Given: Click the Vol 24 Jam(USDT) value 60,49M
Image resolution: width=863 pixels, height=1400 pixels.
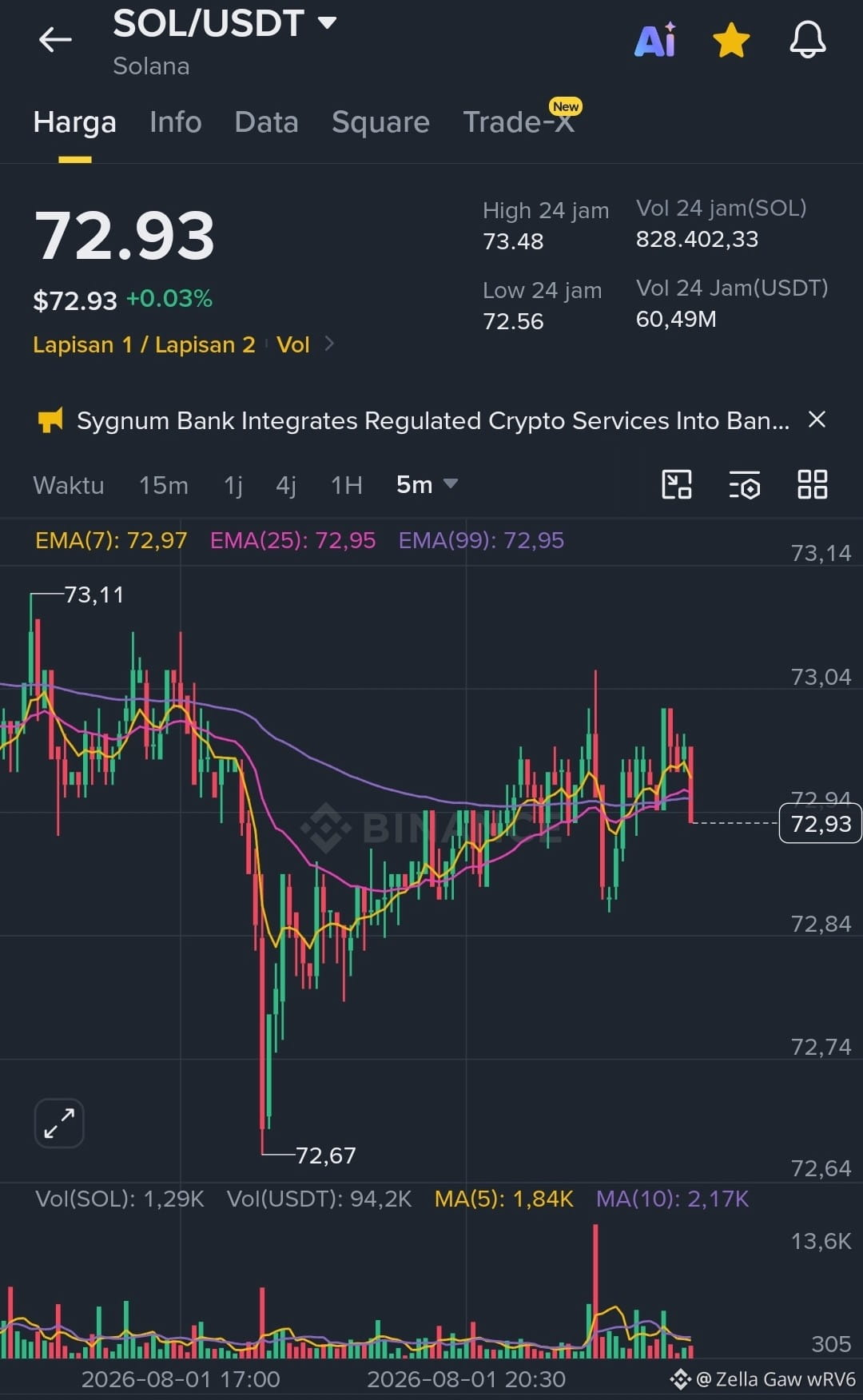Looking at the screenshot, I should tap(676, 319).
